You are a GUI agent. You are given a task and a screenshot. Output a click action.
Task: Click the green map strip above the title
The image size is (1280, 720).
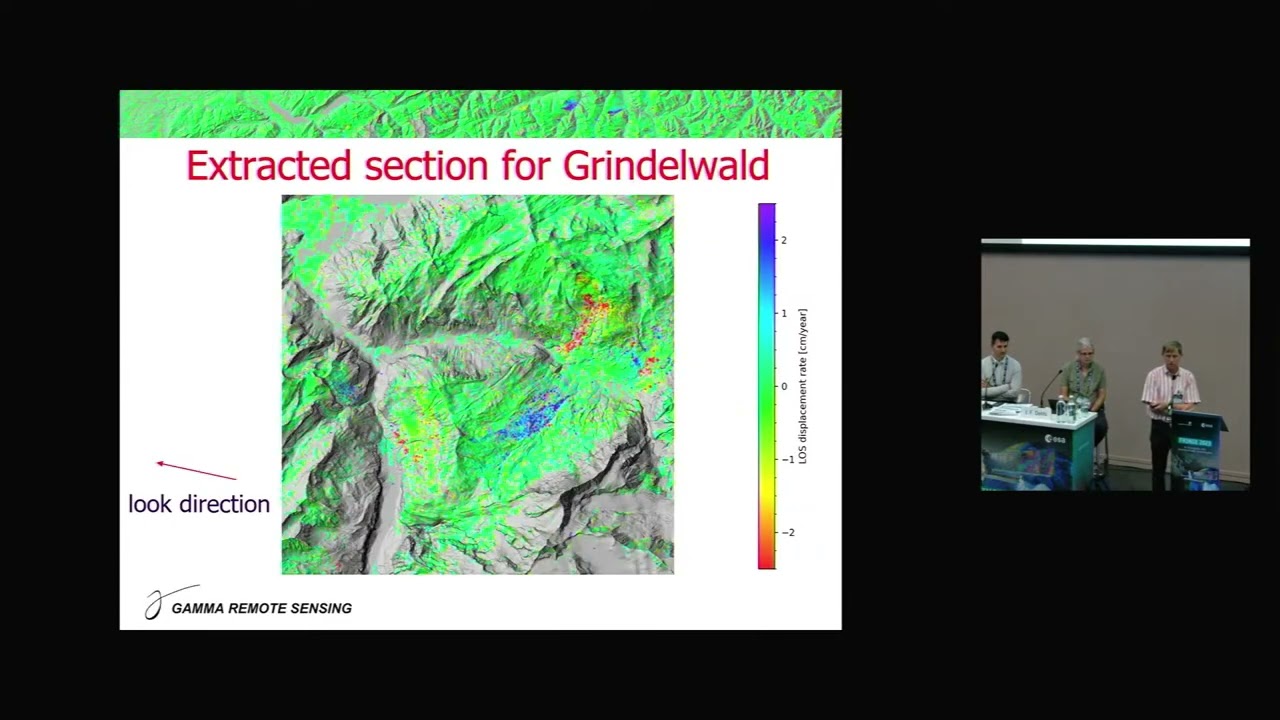click(x=480, y=113)
